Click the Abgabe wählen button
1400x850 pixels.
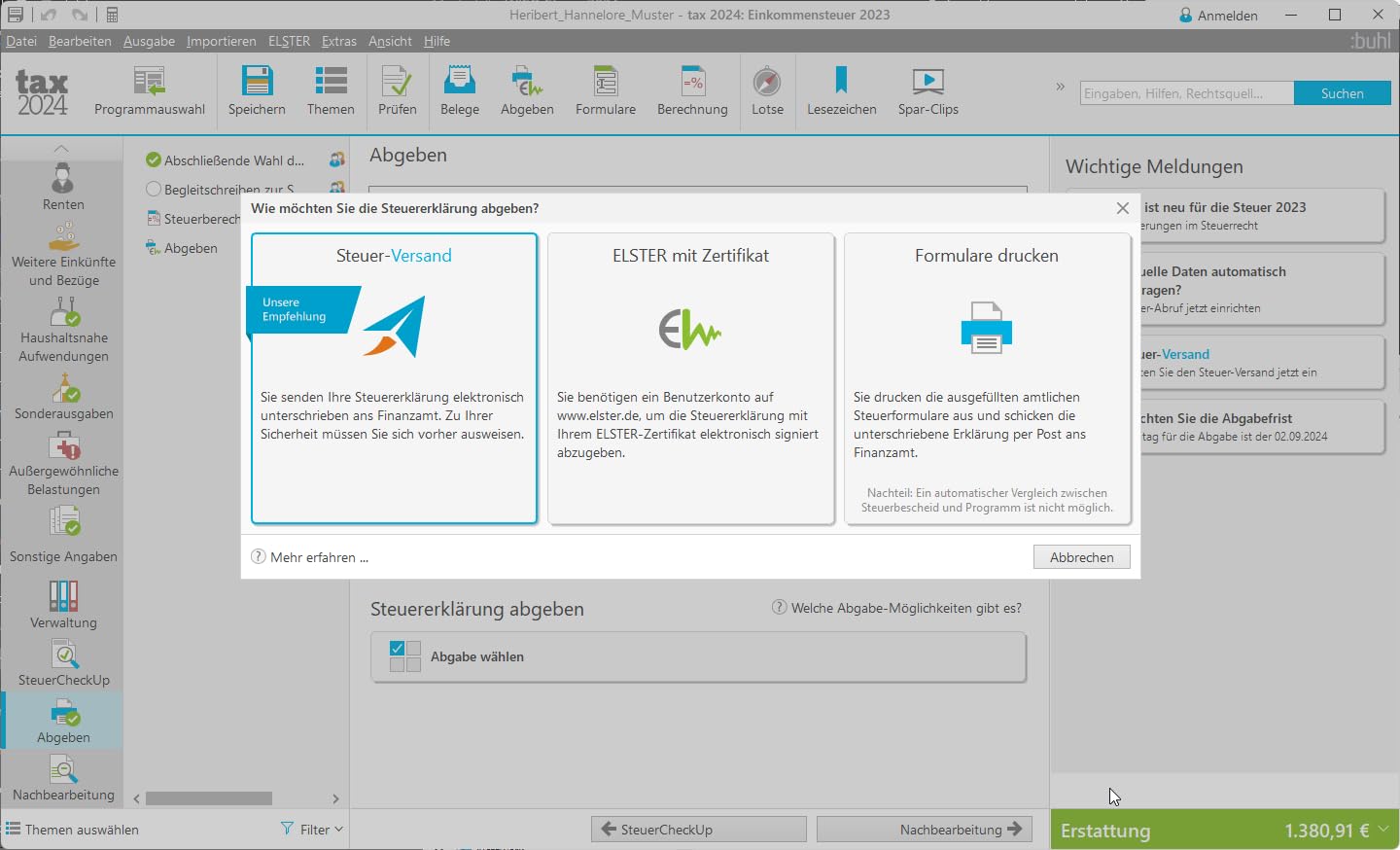pyautogui.click(x=698, y=657)
